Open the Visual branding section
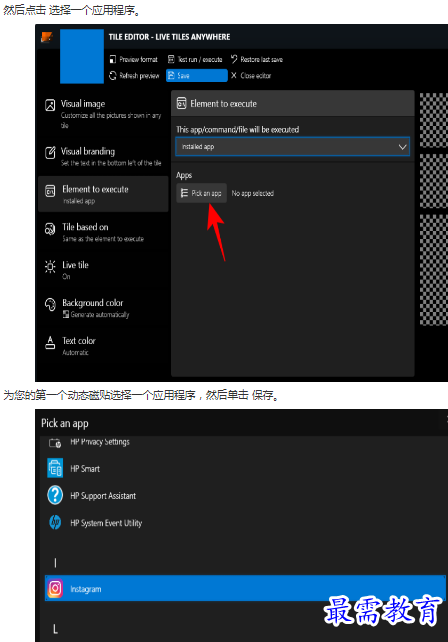Viewport: 448px width, 642px height. pyautogui.click(x=103, y=156)
